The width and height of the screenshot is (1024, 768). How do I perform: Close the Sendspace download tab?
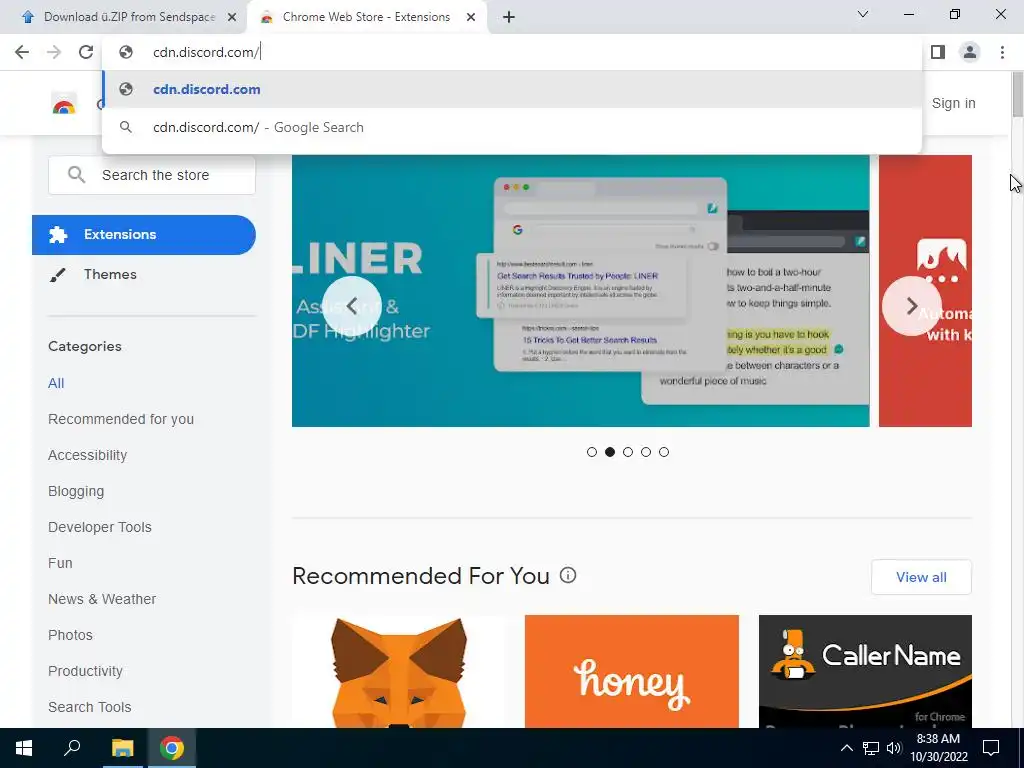tap(232, 18)
